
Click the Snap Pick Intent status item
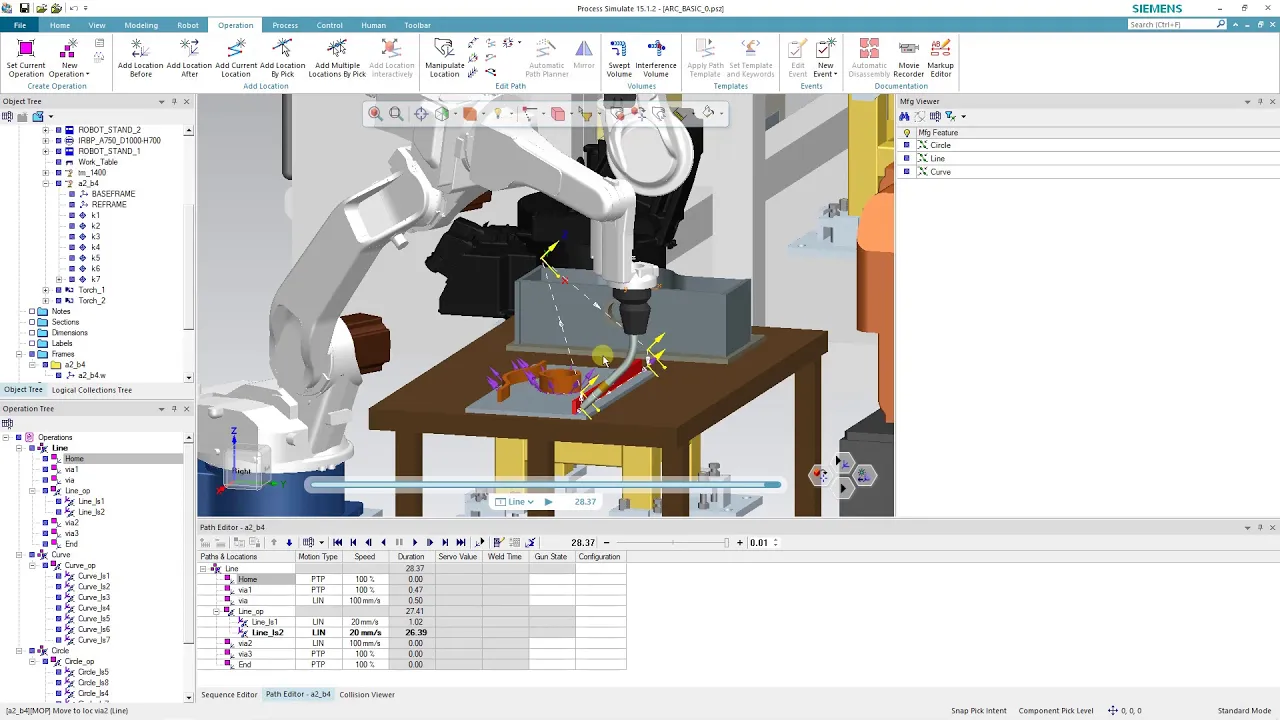click(x=979, y=711)
